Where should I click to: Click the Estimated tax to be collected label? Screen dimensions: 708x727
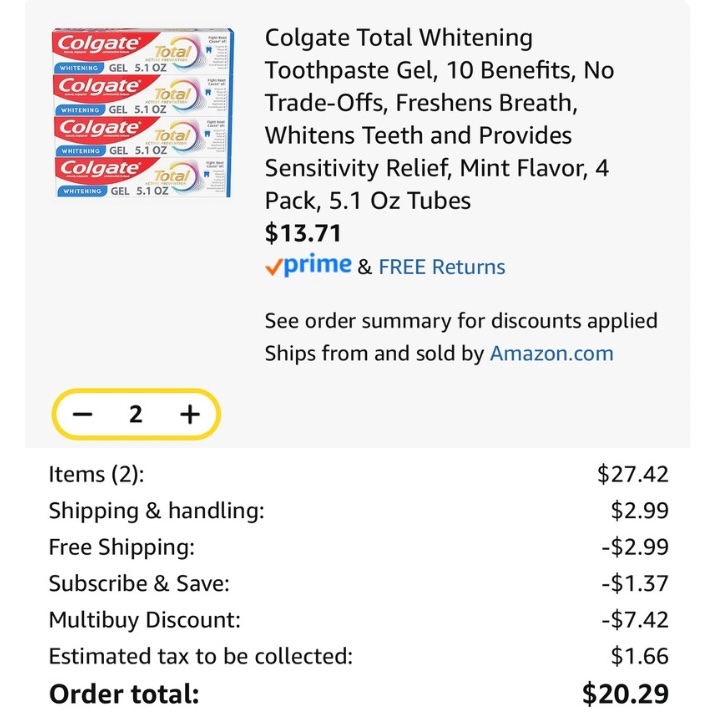[201, 656]
